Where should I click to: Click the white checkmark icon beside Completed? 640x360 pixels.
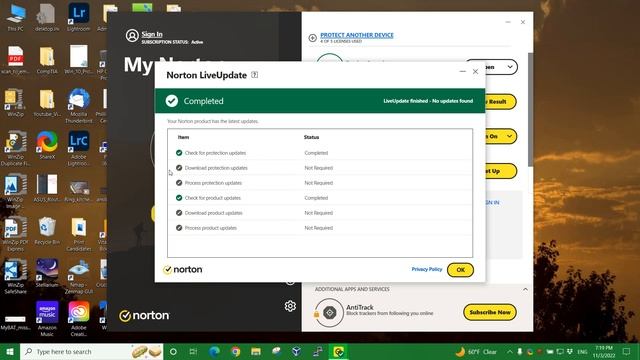pyautogui.click(x=172, y=101)
